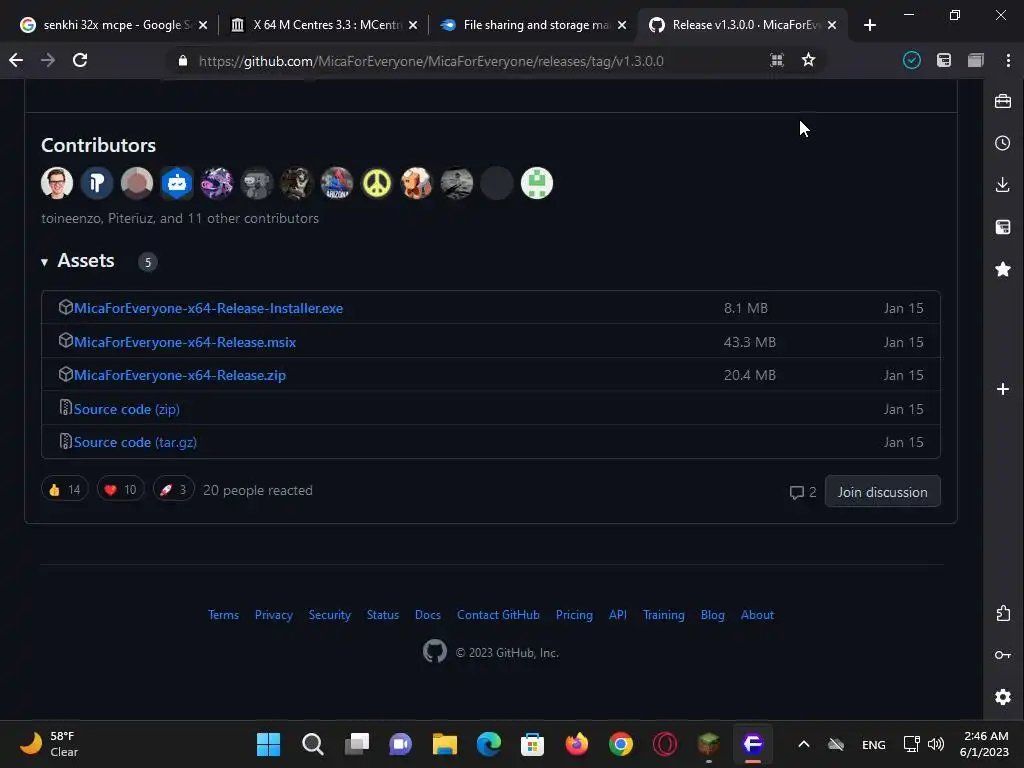Open the sidebar settings gear
Screen dimensions: 1024x768
1003,697
